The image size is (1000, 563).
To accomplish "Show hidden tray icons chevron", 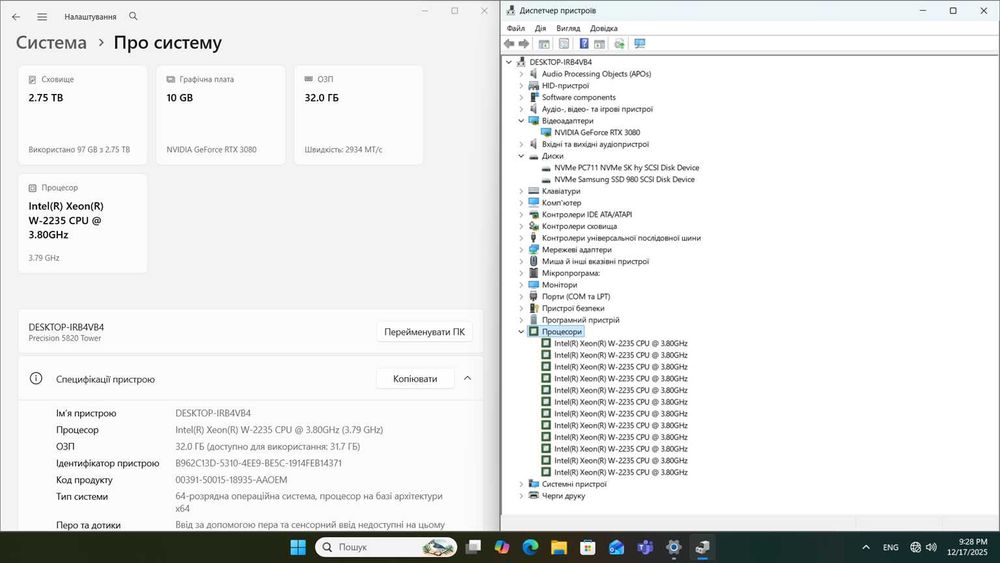I will pos(865,547).
